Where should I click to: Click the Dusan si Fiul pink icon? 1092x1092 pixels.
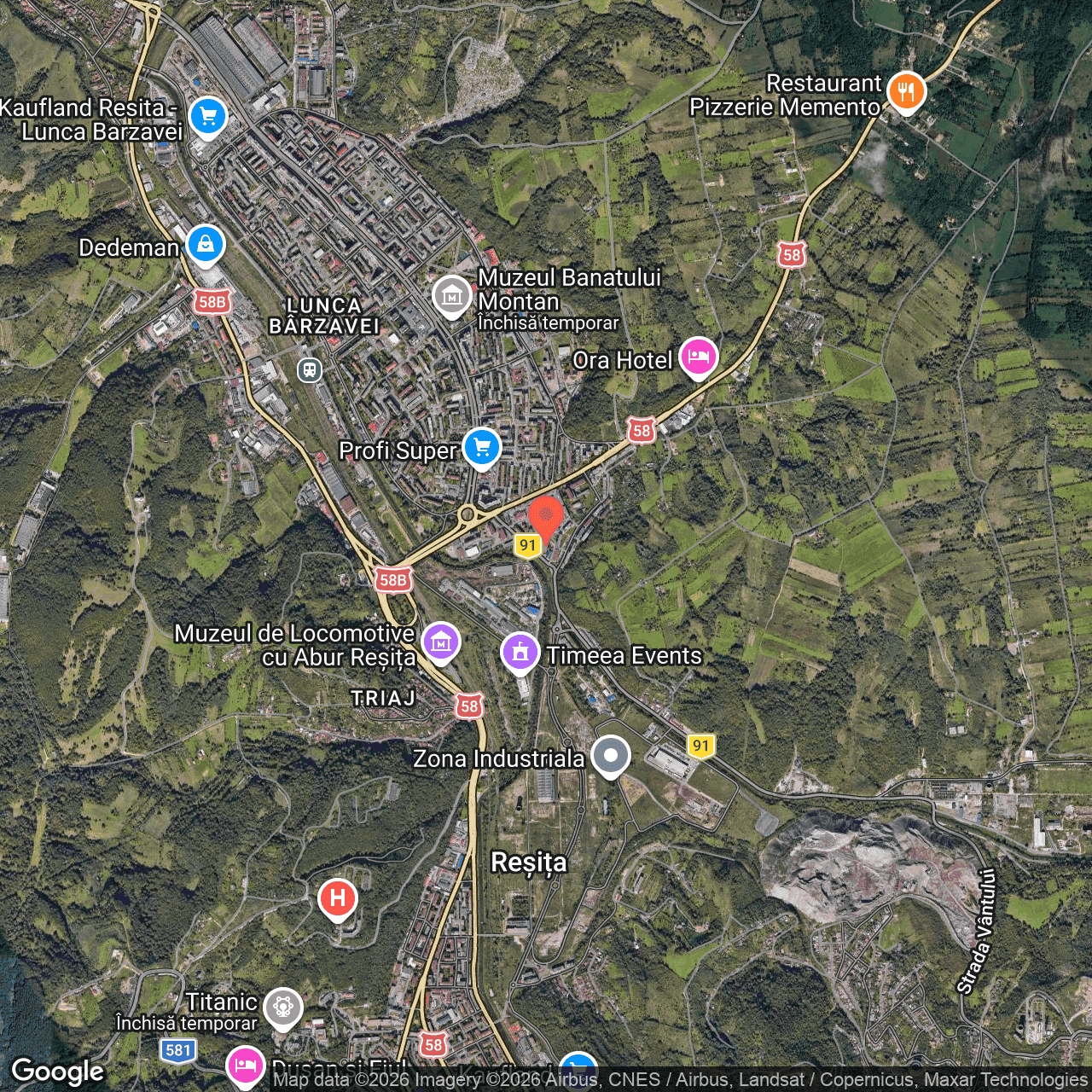click(x=246, y=1067)
